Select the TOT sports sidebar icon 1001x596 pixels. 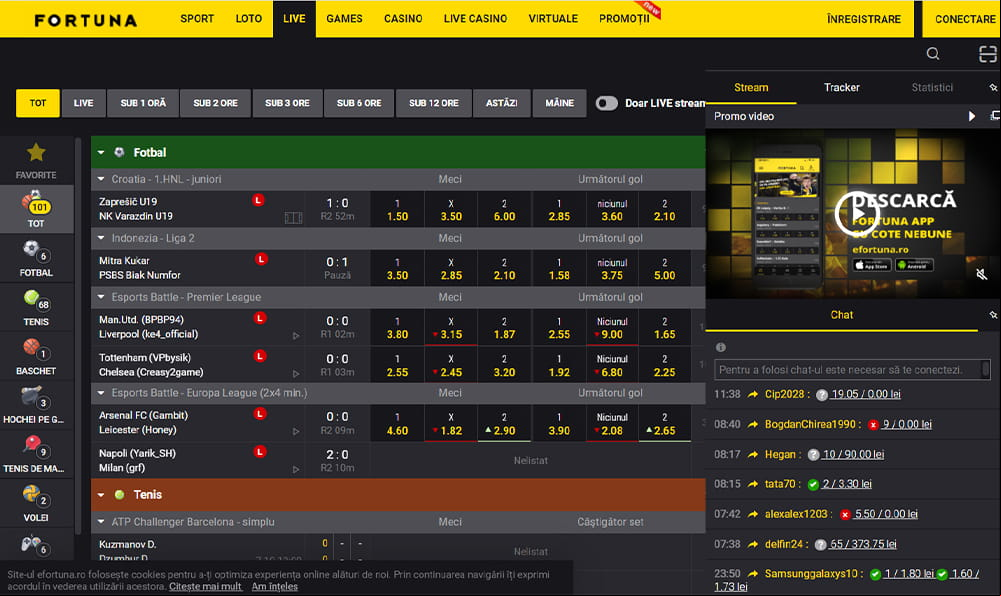click(x=36, y=209)
